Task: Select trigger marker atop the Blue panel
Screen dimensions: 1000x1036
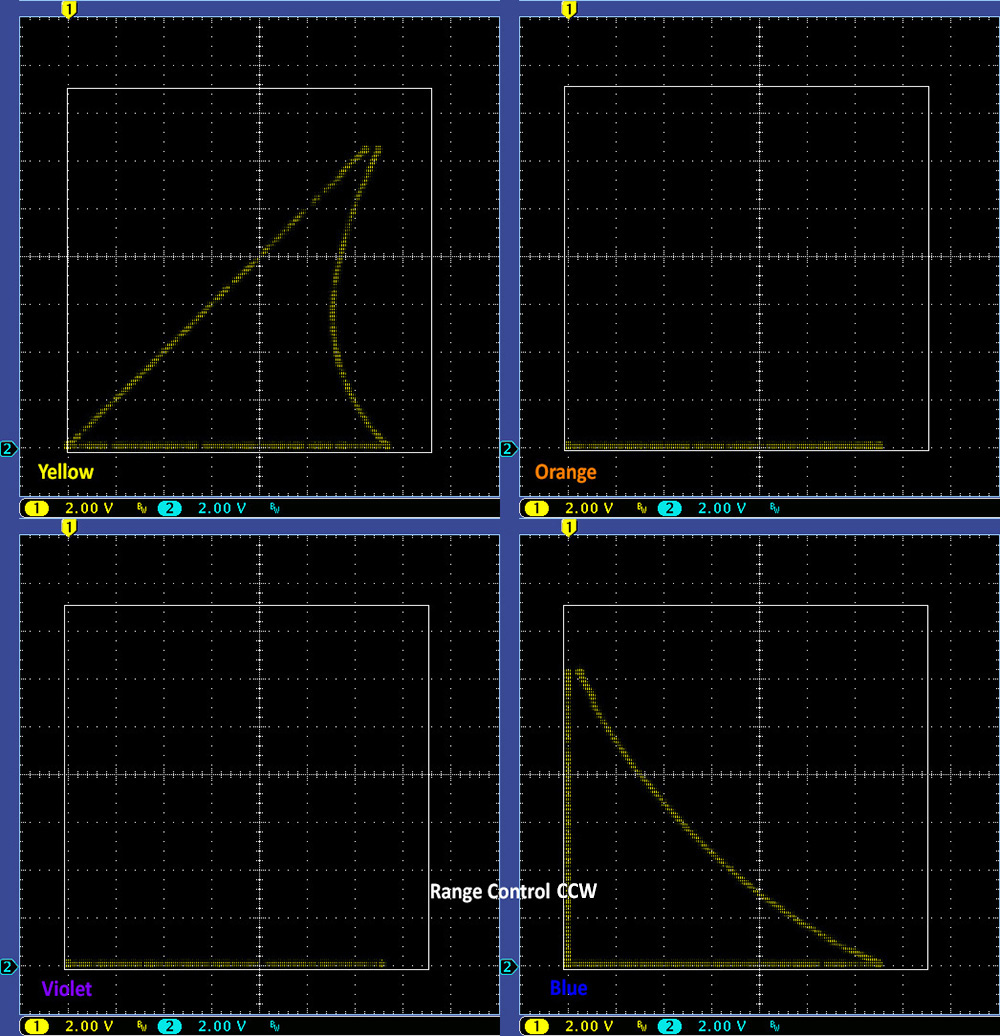Action: (x=568, y=527)
